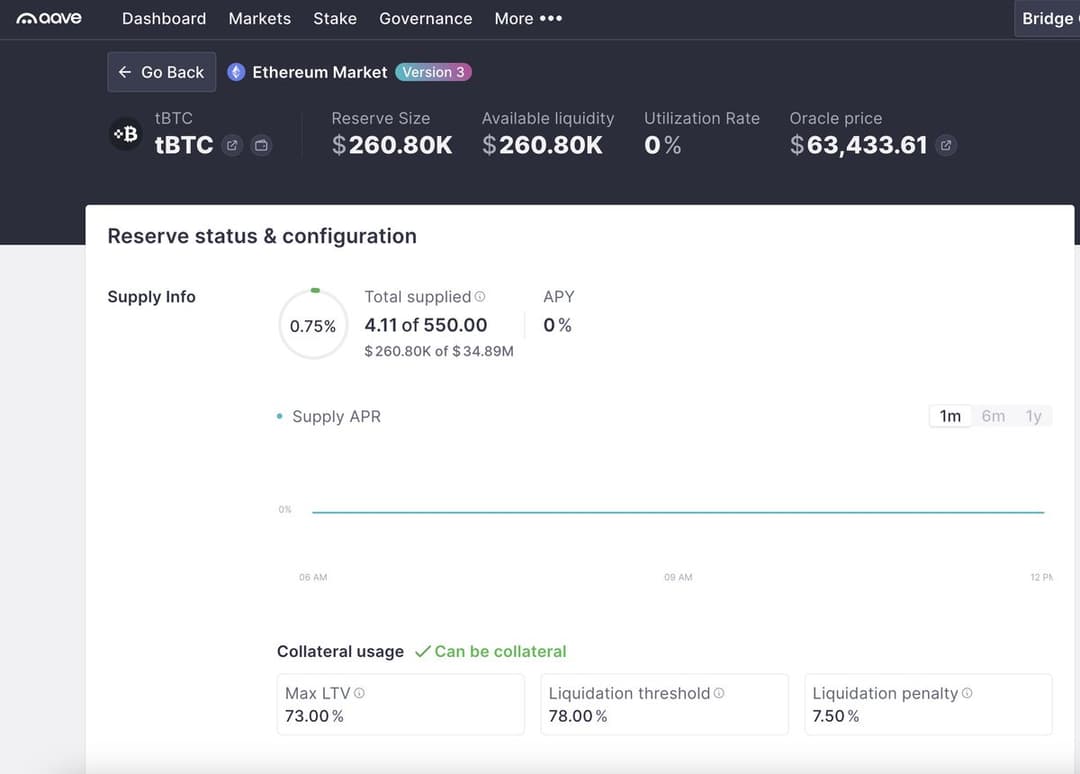The width and height of the screenshot is (1080, 774).
Task: Click the Version 3 badge
Action: tap(433, 72)
